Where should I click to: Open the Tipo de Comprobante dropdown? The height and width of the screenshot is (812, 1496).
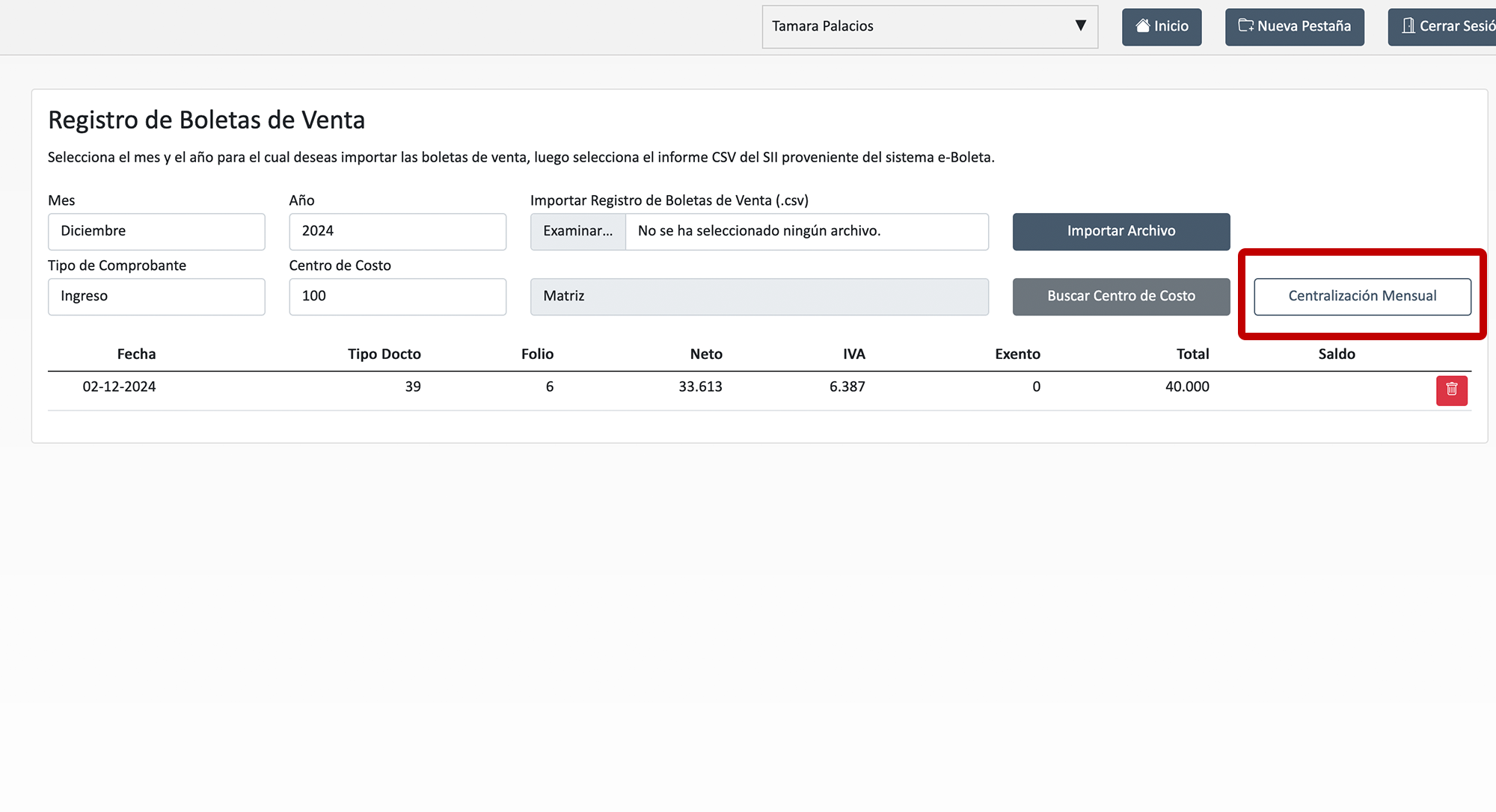point(156,296)
